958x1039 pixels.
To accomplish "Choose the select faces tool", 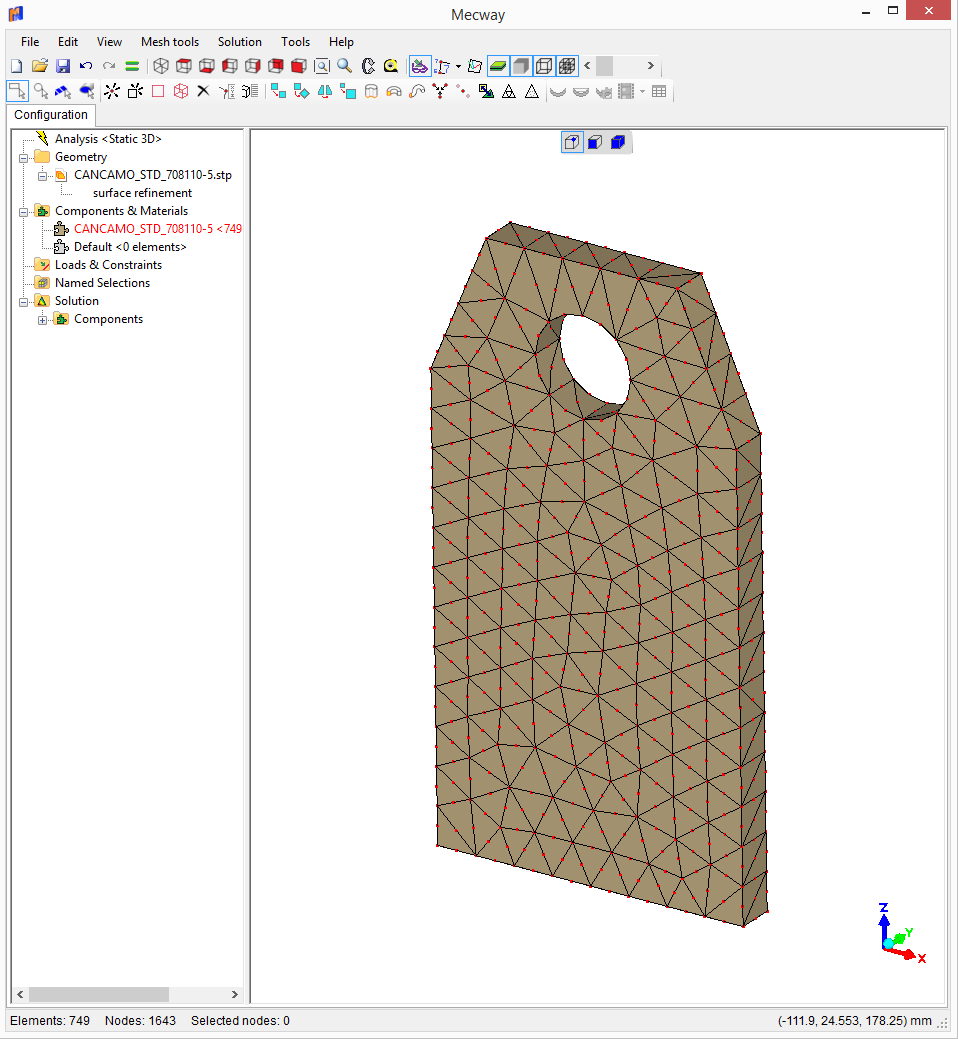I will click(63, 91).
